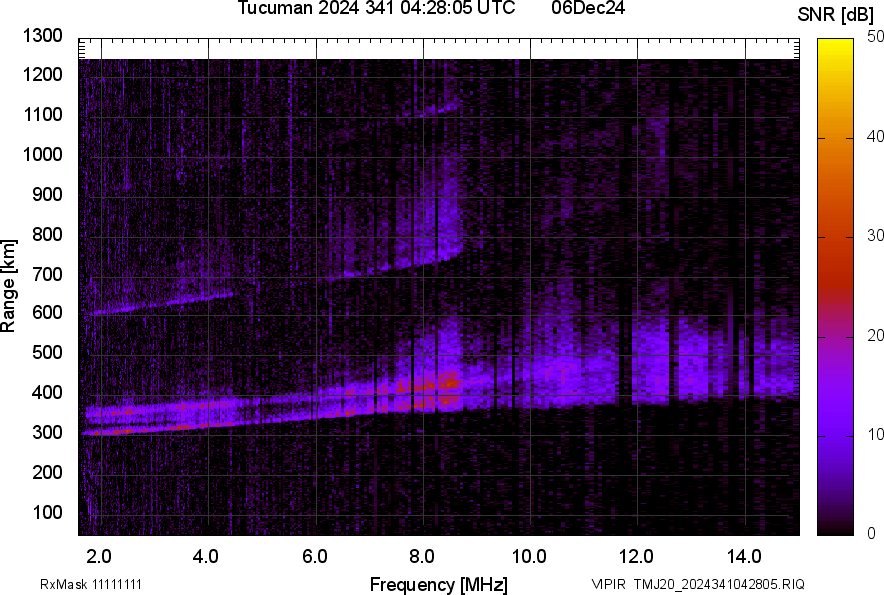Click the frequency tick label '4.0'
Viewport: 884px width, 595px height.
(x=206, y=557)
